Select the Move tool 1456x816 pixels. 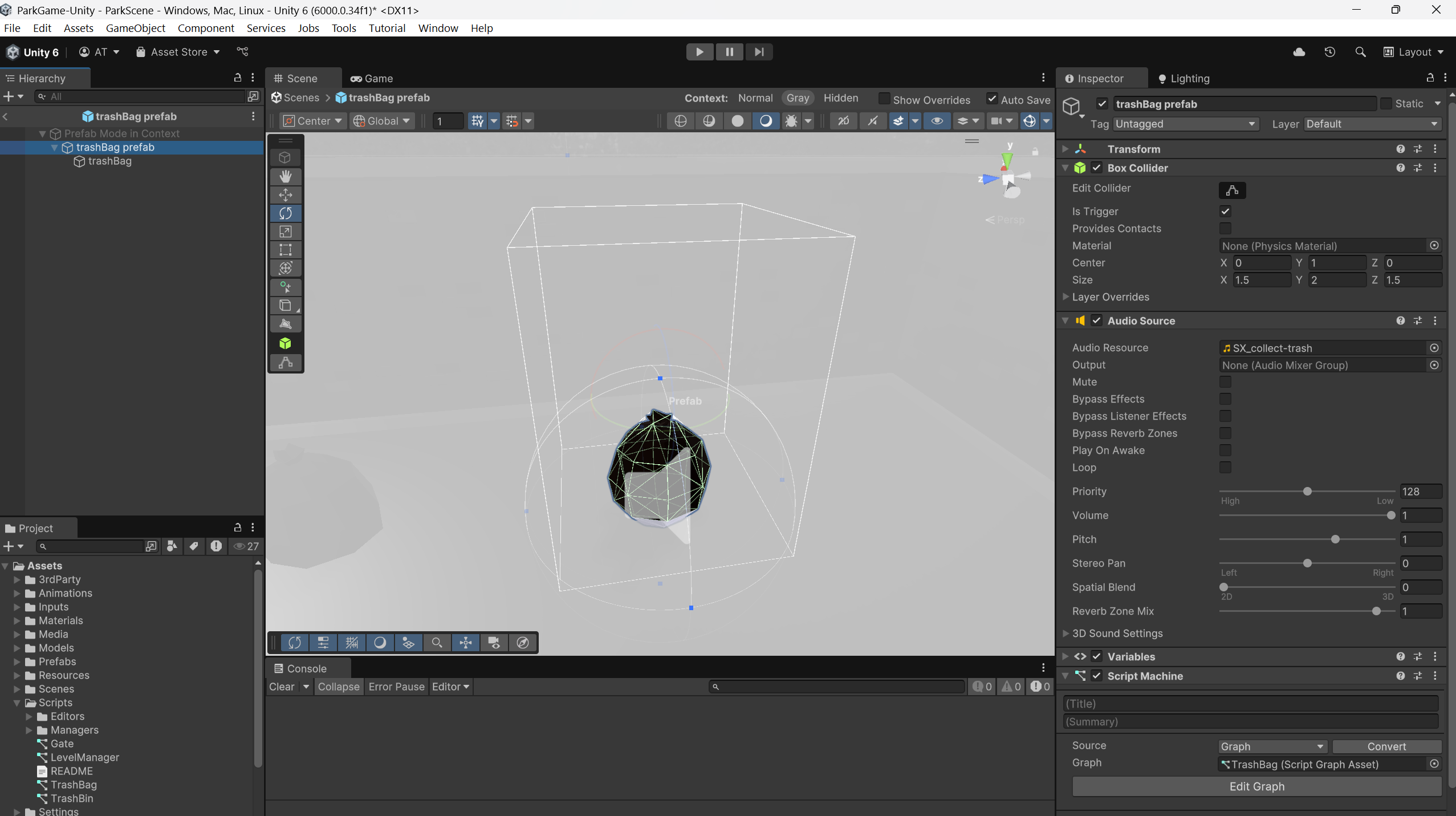[286, 194]
